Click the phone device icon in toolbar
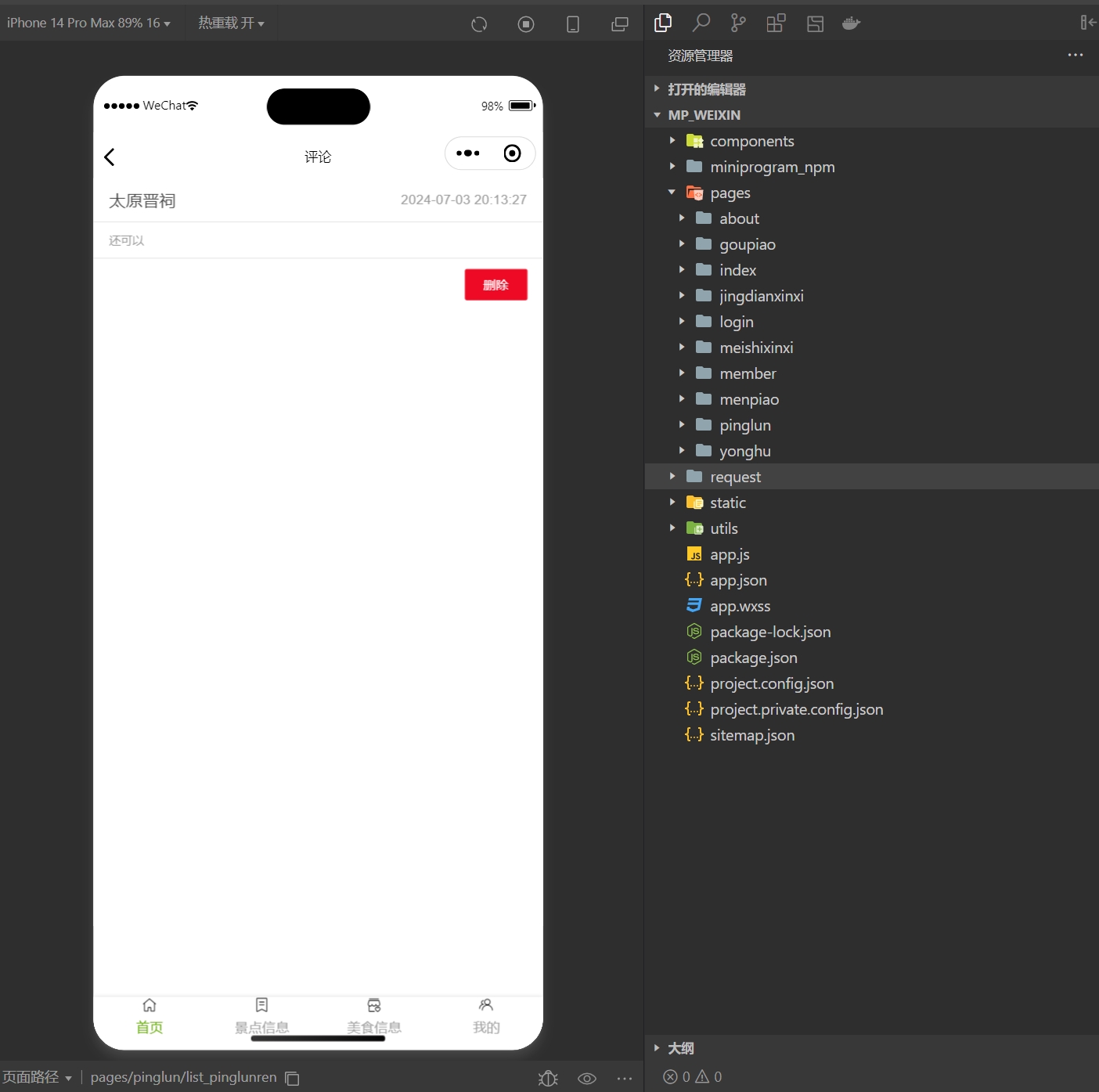The height and width of the screenshot is (1092, 1099). [x=573, y=24]
